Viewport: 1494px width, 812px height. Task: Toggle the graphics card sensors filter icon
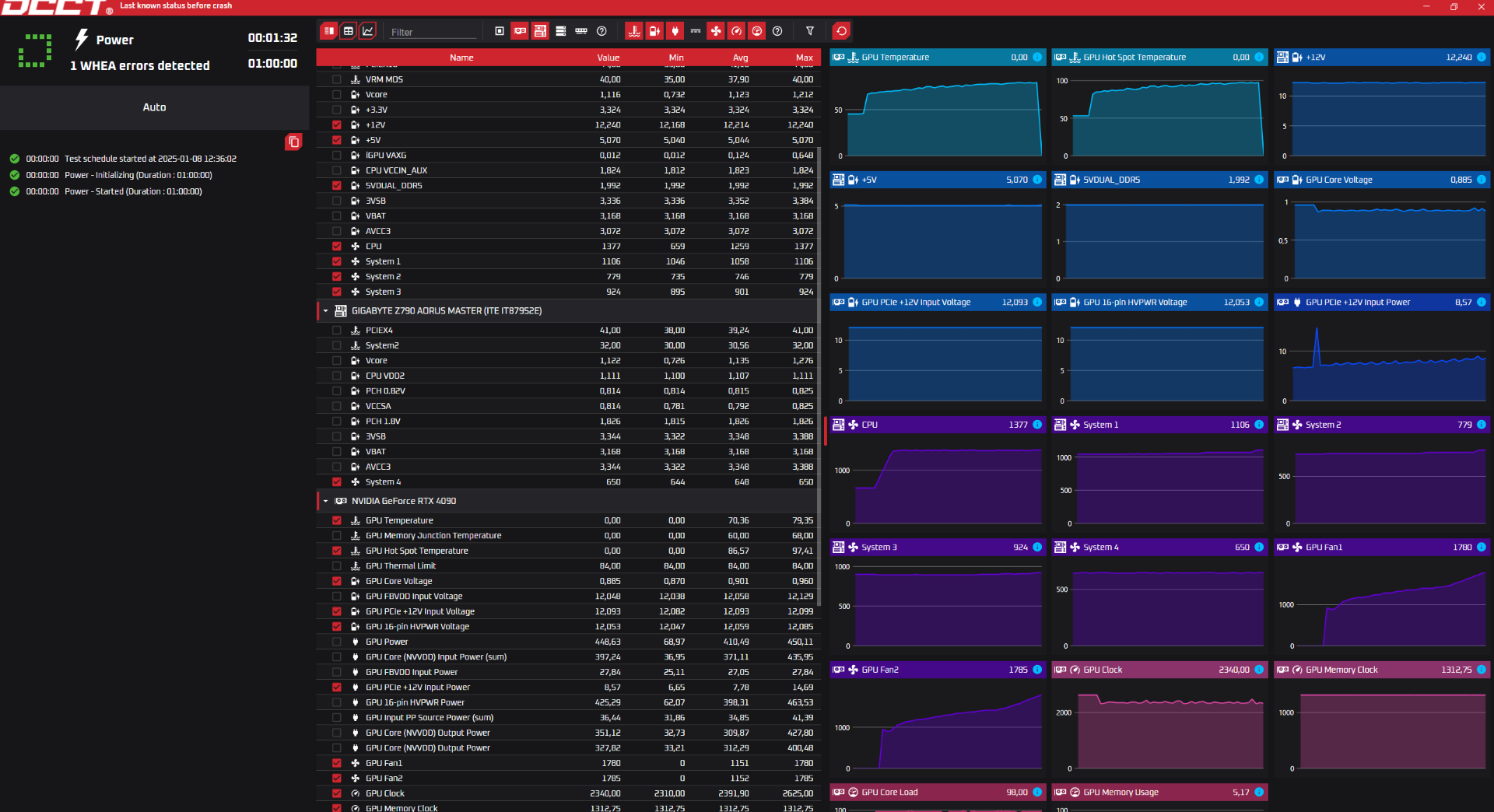520,31
